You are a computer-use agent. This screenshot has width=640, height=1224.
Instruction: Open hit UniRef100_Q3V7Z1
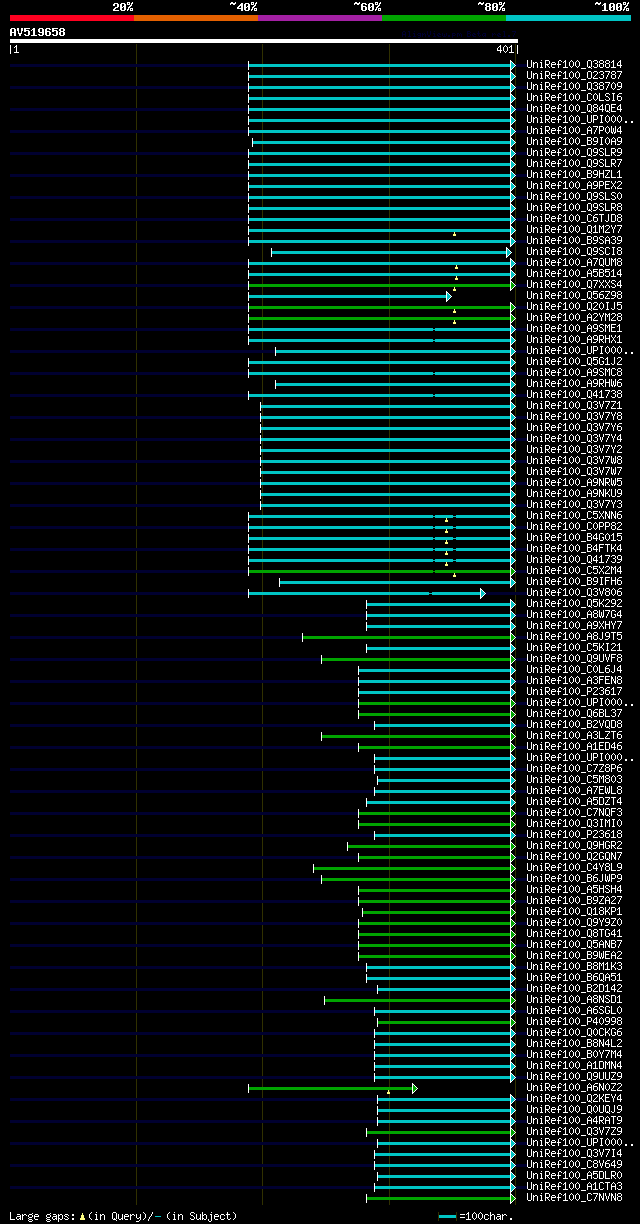tap(574, 406)
